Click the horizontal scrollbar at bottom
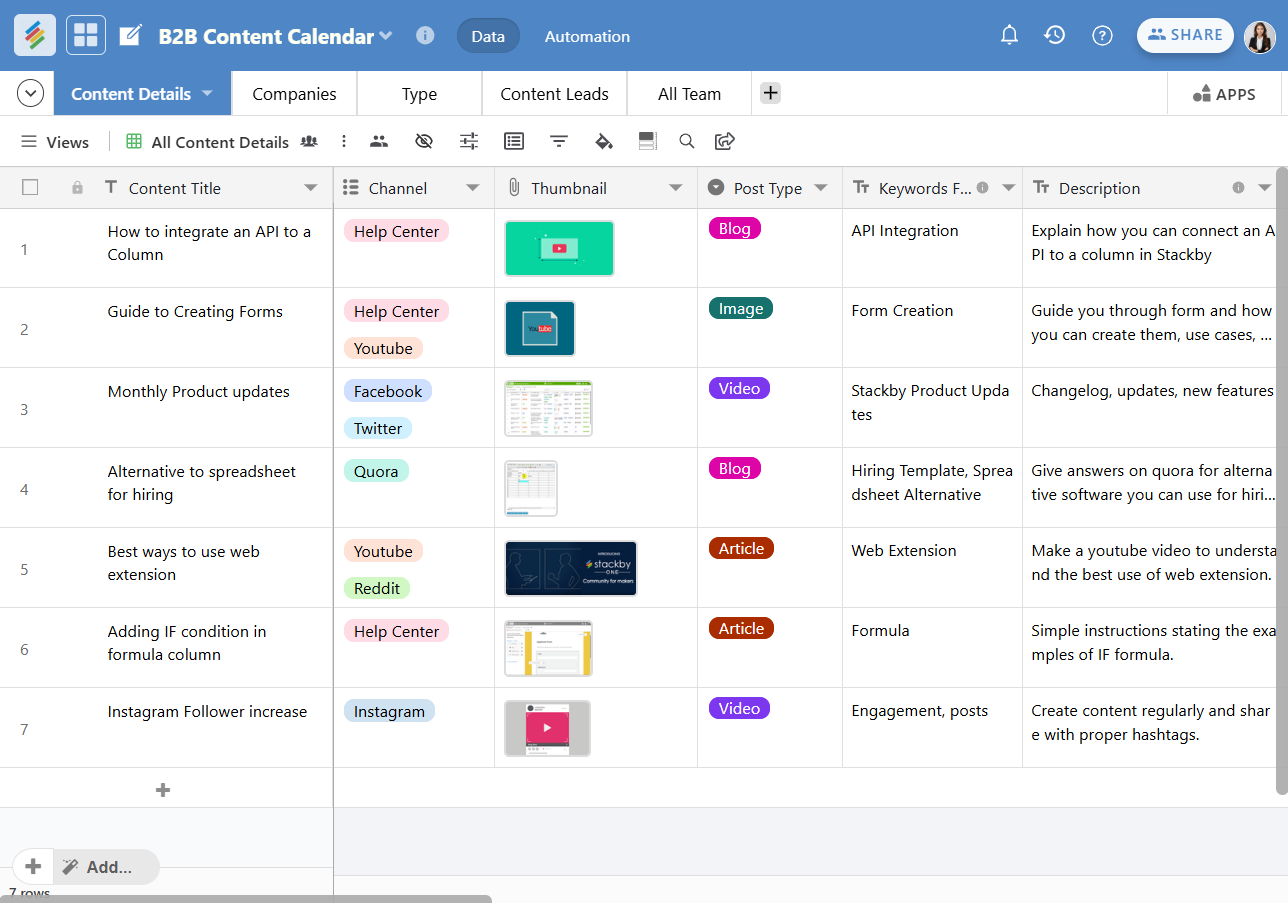Screen dimensions: 1288x903 coord(246,899)
